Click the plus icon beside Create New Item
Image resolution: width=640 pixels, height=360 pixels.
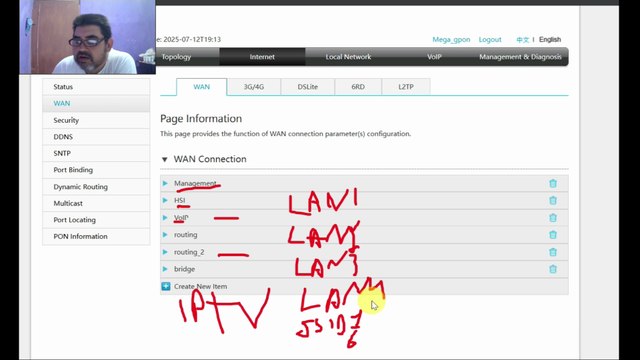tap(166, 287)
